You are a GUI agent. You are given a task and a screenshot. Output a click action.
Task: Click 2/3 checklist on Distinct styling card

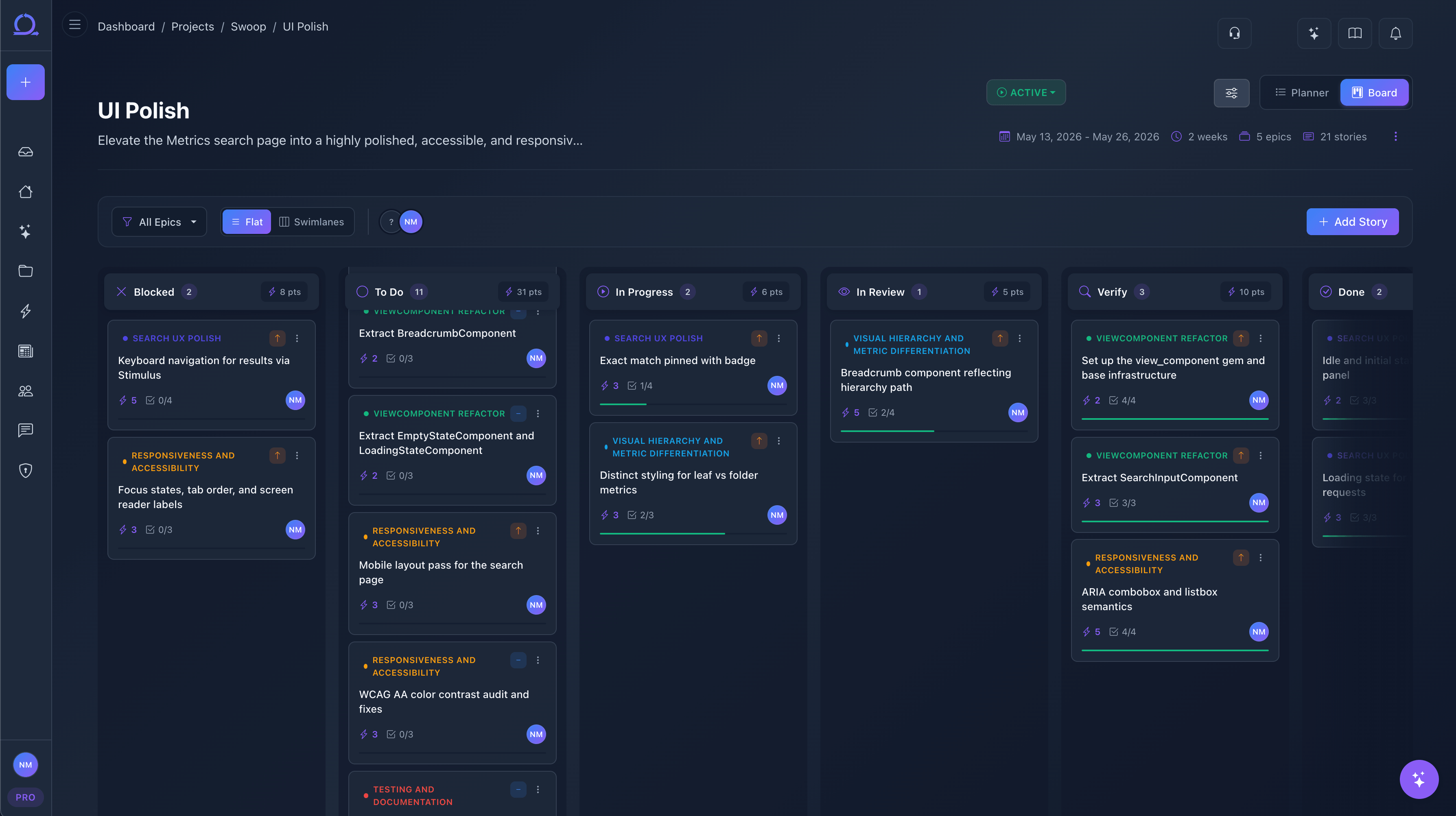(641, 515)
